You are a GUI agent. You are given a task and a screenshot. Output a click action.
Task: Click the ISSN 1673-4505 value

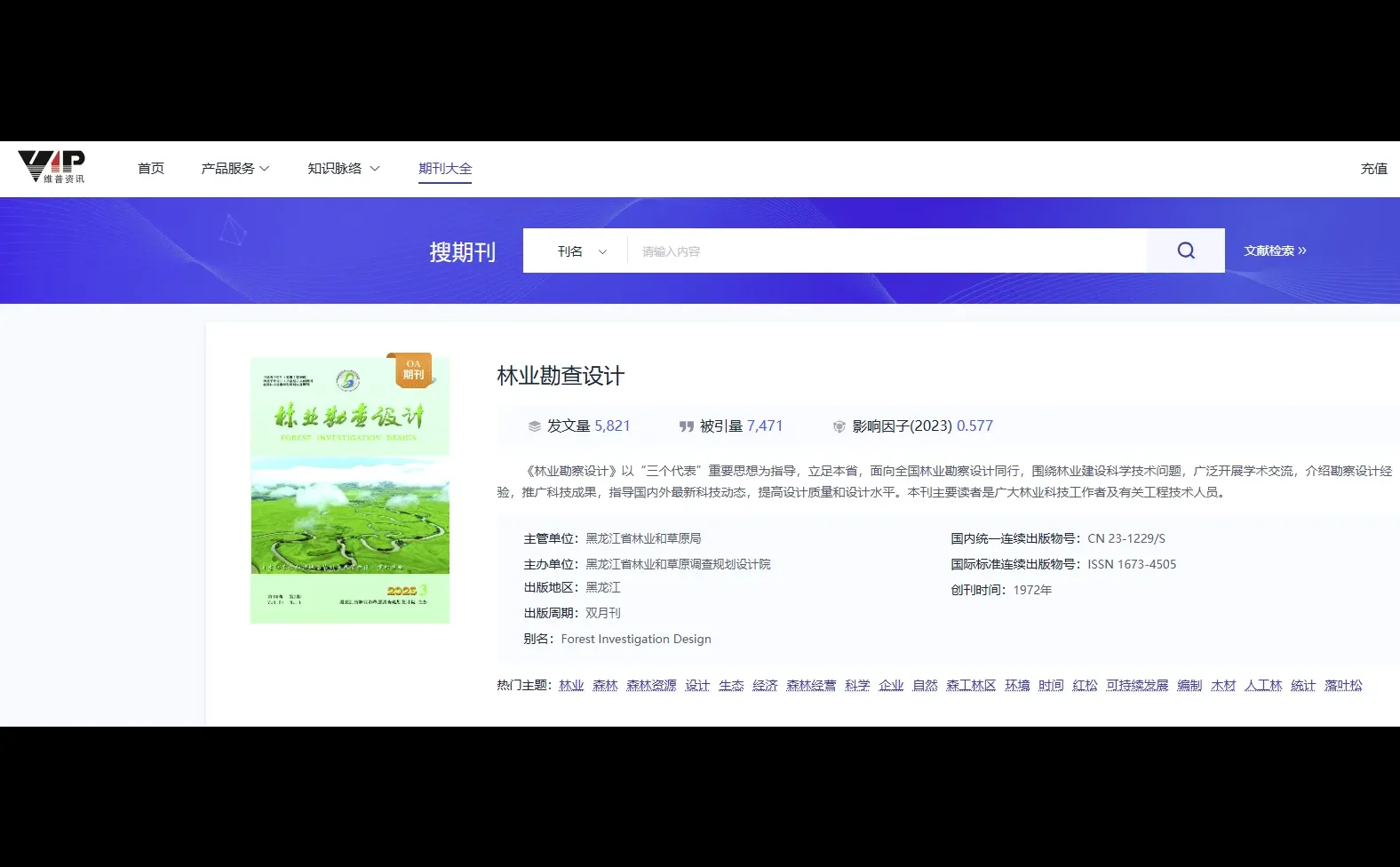tap(1132, 564)
